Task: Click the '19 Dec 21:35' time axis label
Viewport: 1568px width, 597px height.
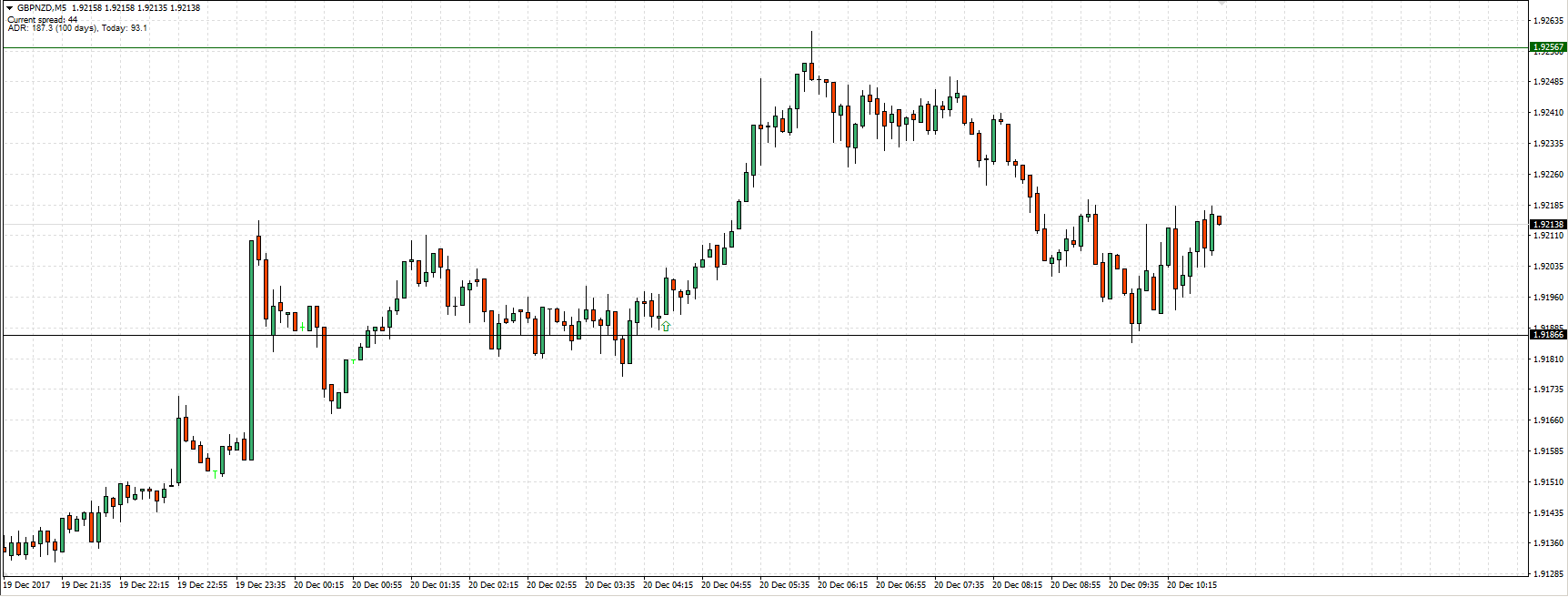Action: click(x=85, y=585)
